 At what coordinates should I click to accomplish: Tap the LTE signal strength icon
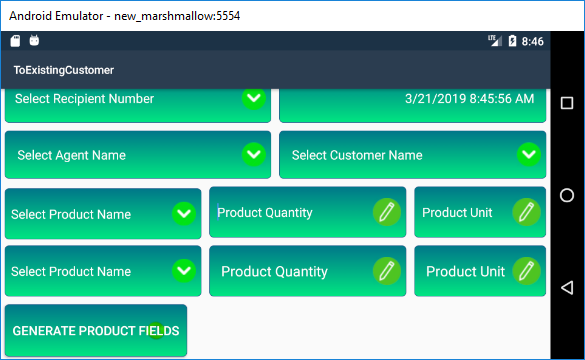click(x=495, y=41)
